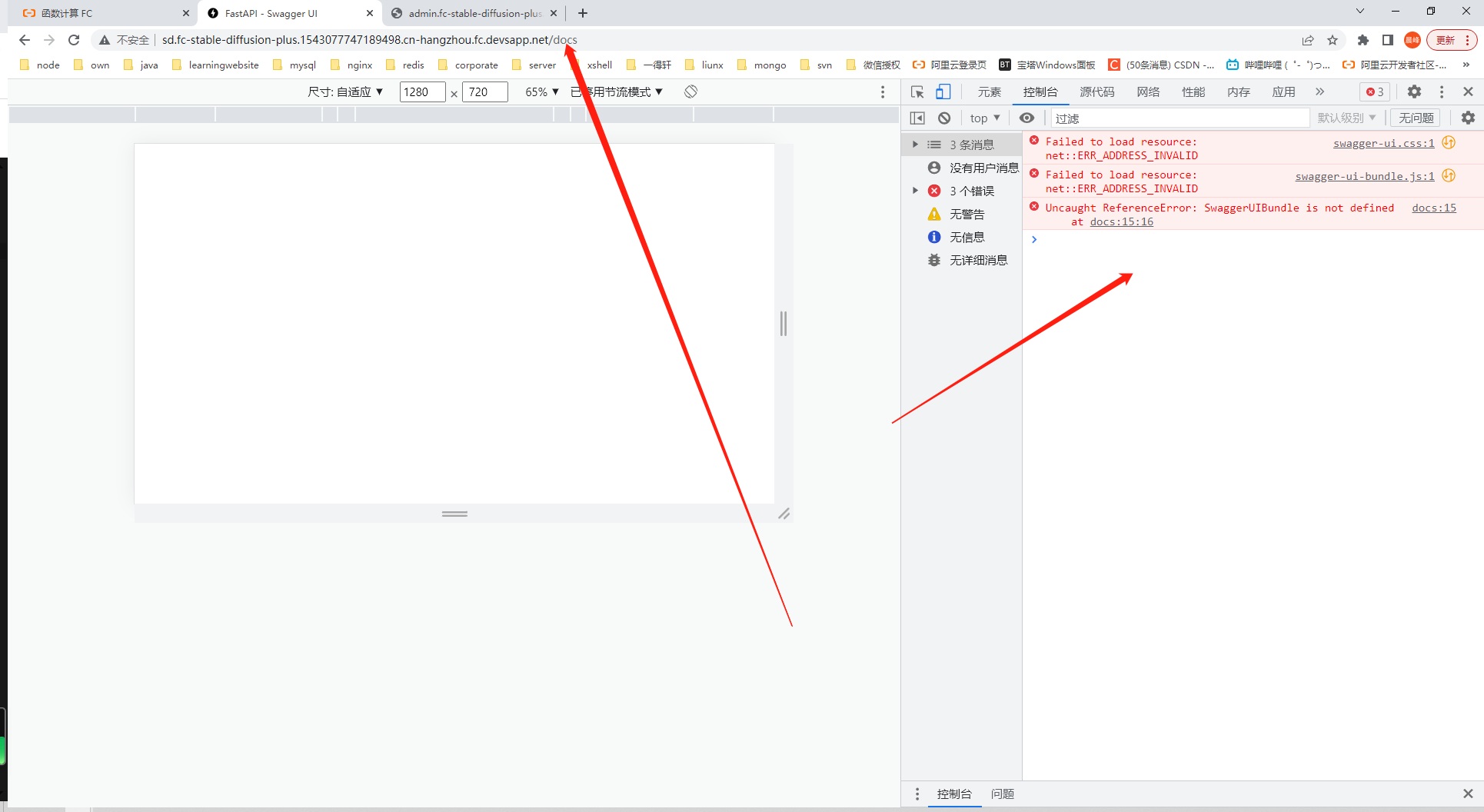Open the browser extensions puzzle icon
Viewport: 1484px width, 812px height.
point(1363,40)
